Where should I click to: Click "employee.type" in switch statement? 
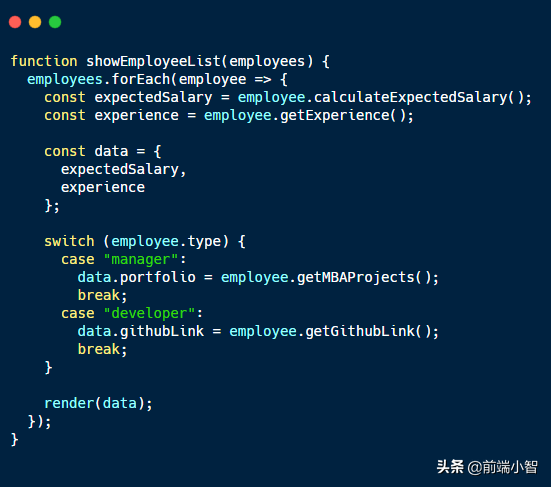click(x=166, y=241)
